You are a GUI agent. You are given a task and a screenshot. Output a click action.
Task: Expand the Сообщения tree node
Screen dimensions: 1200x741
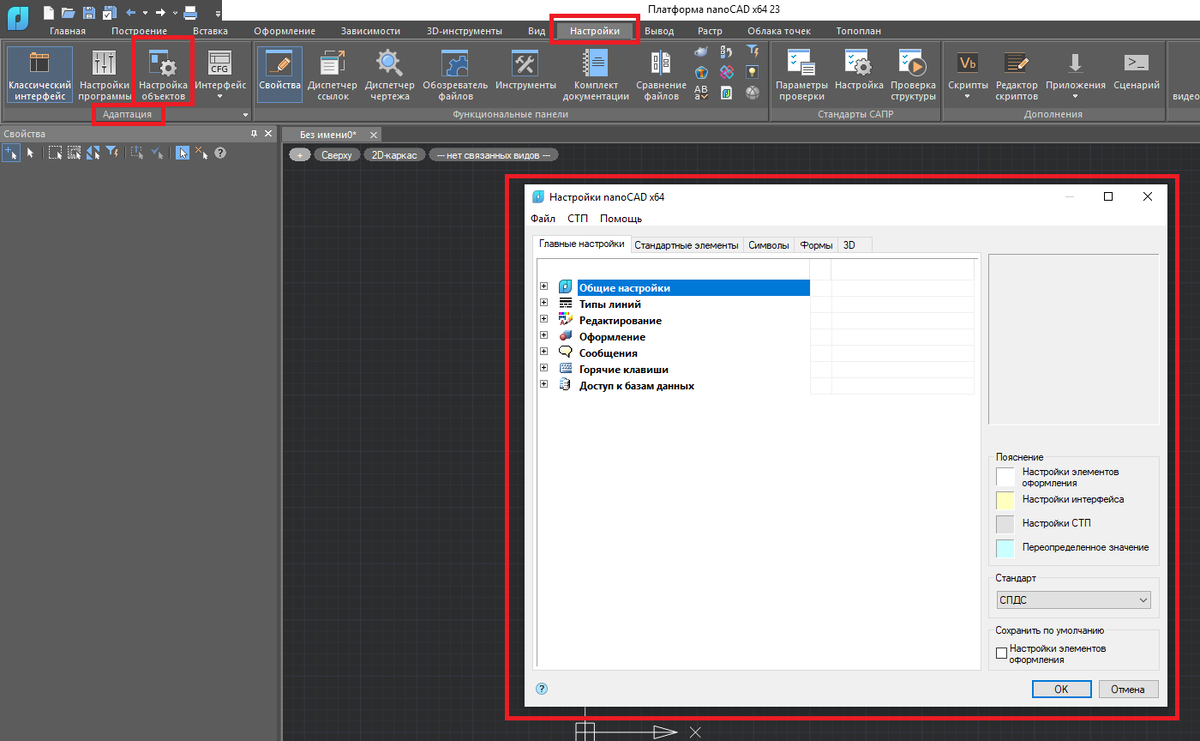pyautogui.click(x=544, y=352)
